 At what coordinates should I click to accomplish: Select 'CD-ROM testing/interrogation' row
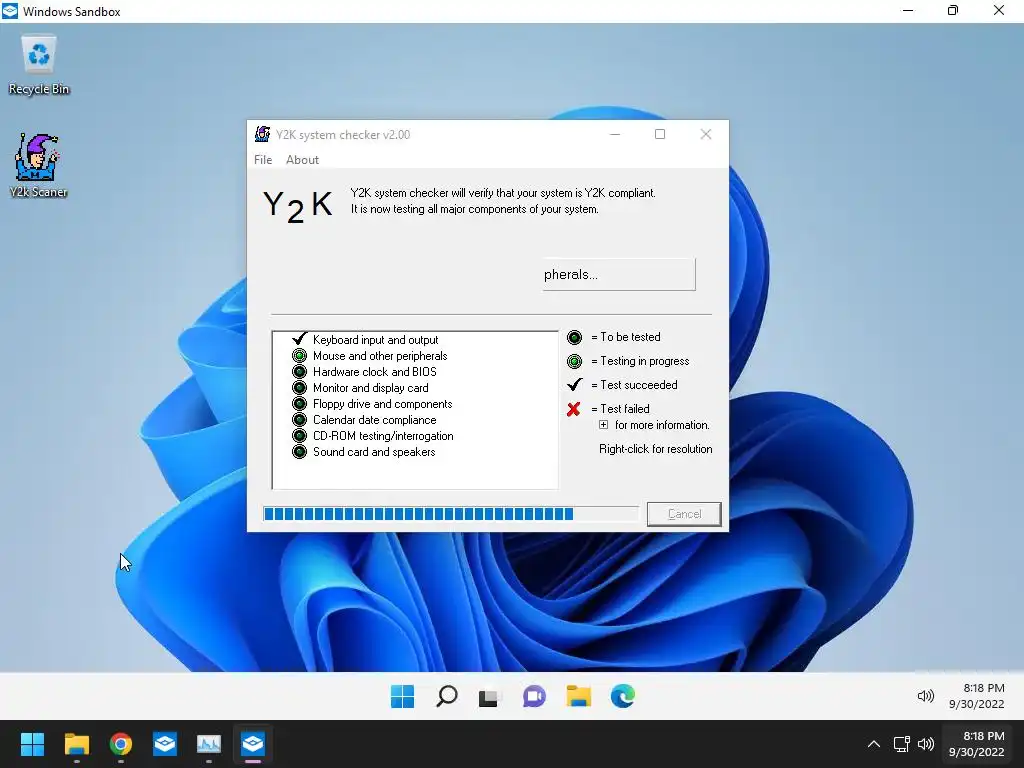pyautogui.click(x=383, y=436)
